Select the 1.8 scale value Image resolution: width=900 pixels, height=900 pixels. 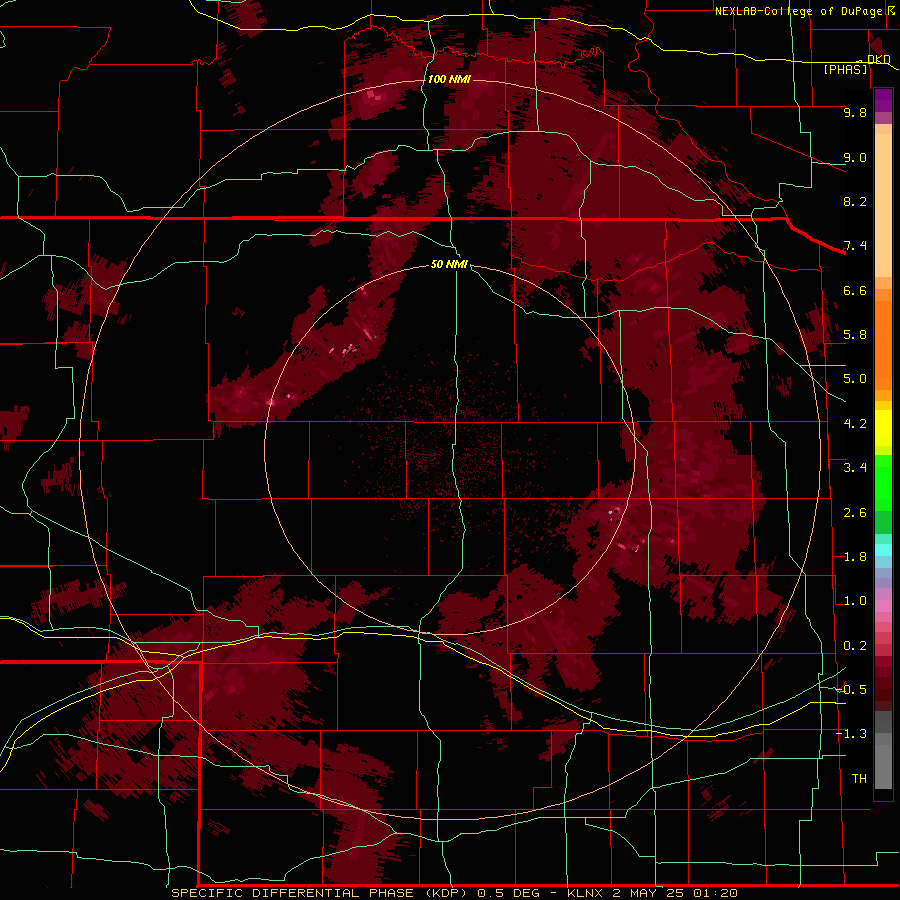tap(855, 557)
